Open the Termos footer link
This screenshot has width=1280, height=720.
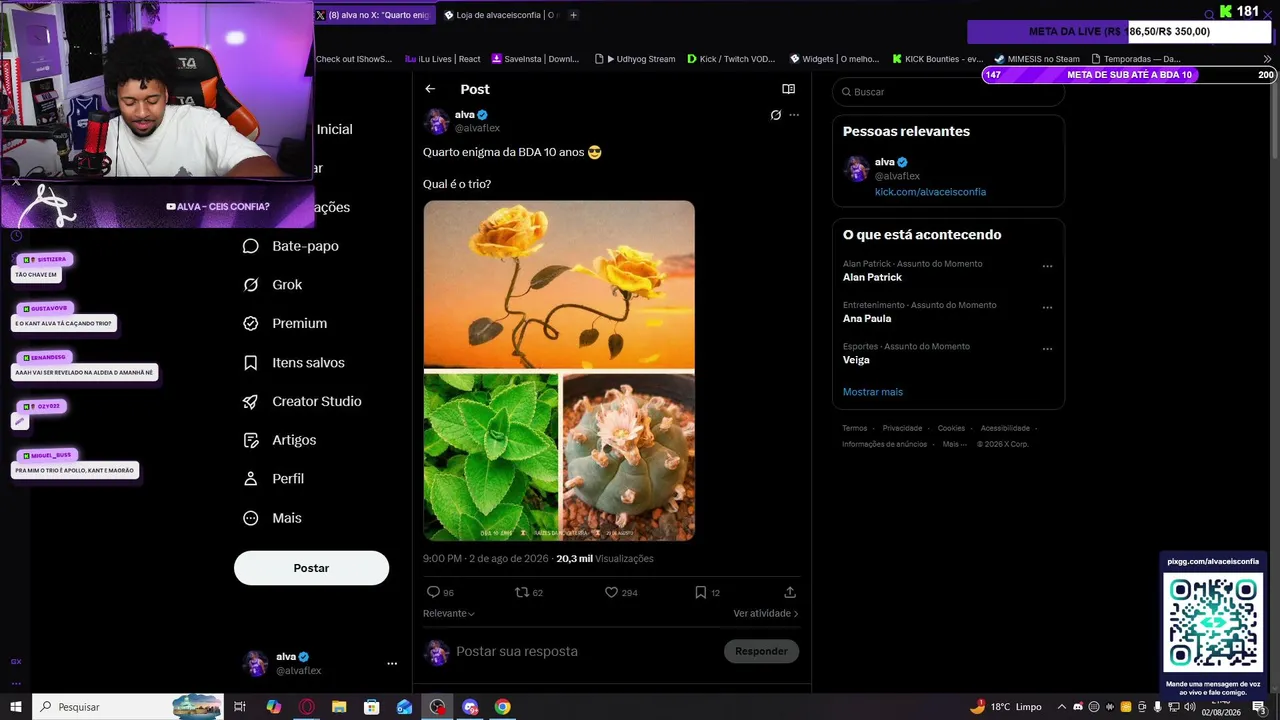coord(854,428)
